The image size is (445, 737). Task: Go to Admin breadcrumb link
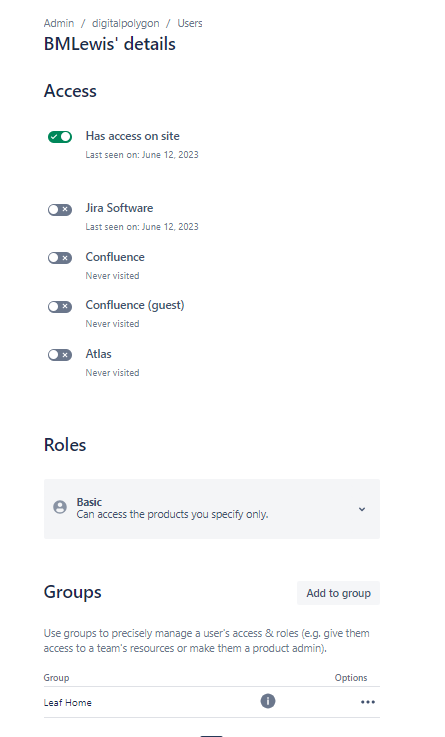tap(59, 23)
